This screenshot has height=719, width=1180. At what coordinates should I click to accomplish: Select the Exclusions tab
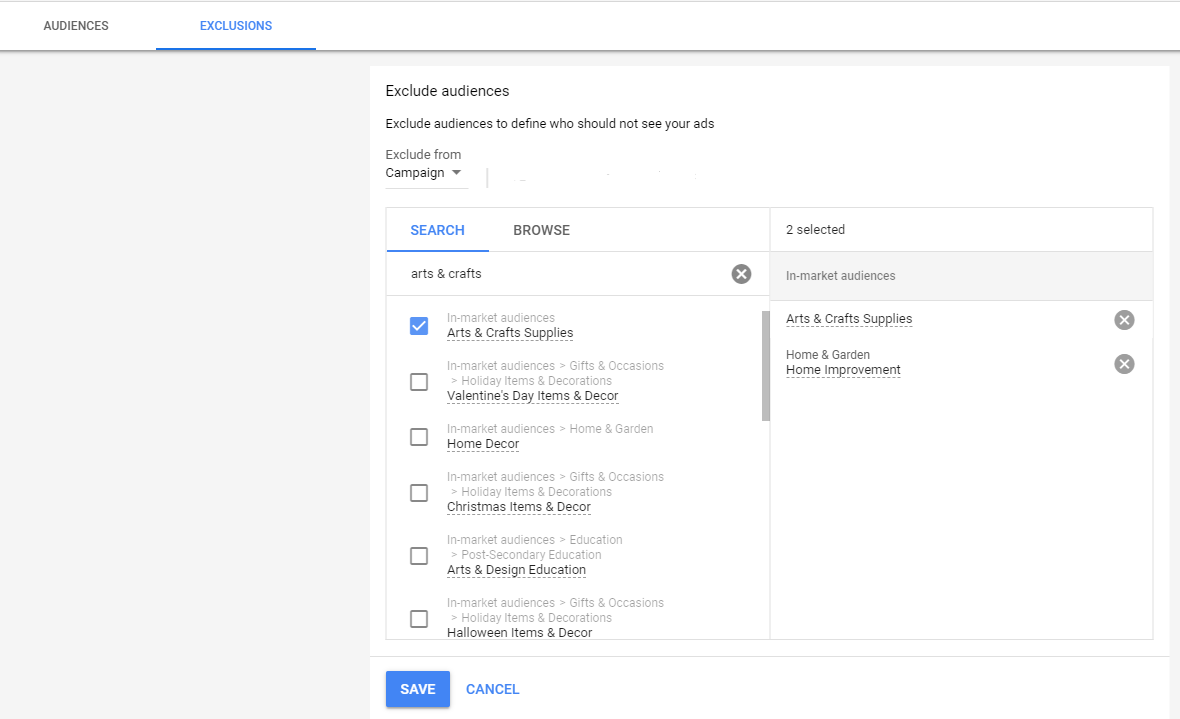point(236,26)
